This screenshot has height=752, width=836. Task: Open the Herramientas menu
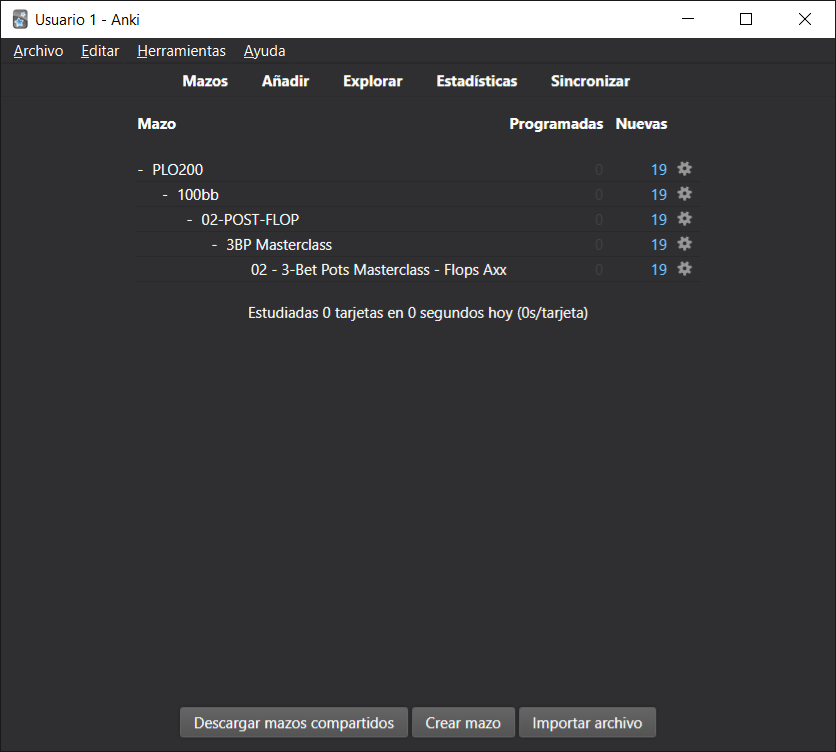coord(181,51)
